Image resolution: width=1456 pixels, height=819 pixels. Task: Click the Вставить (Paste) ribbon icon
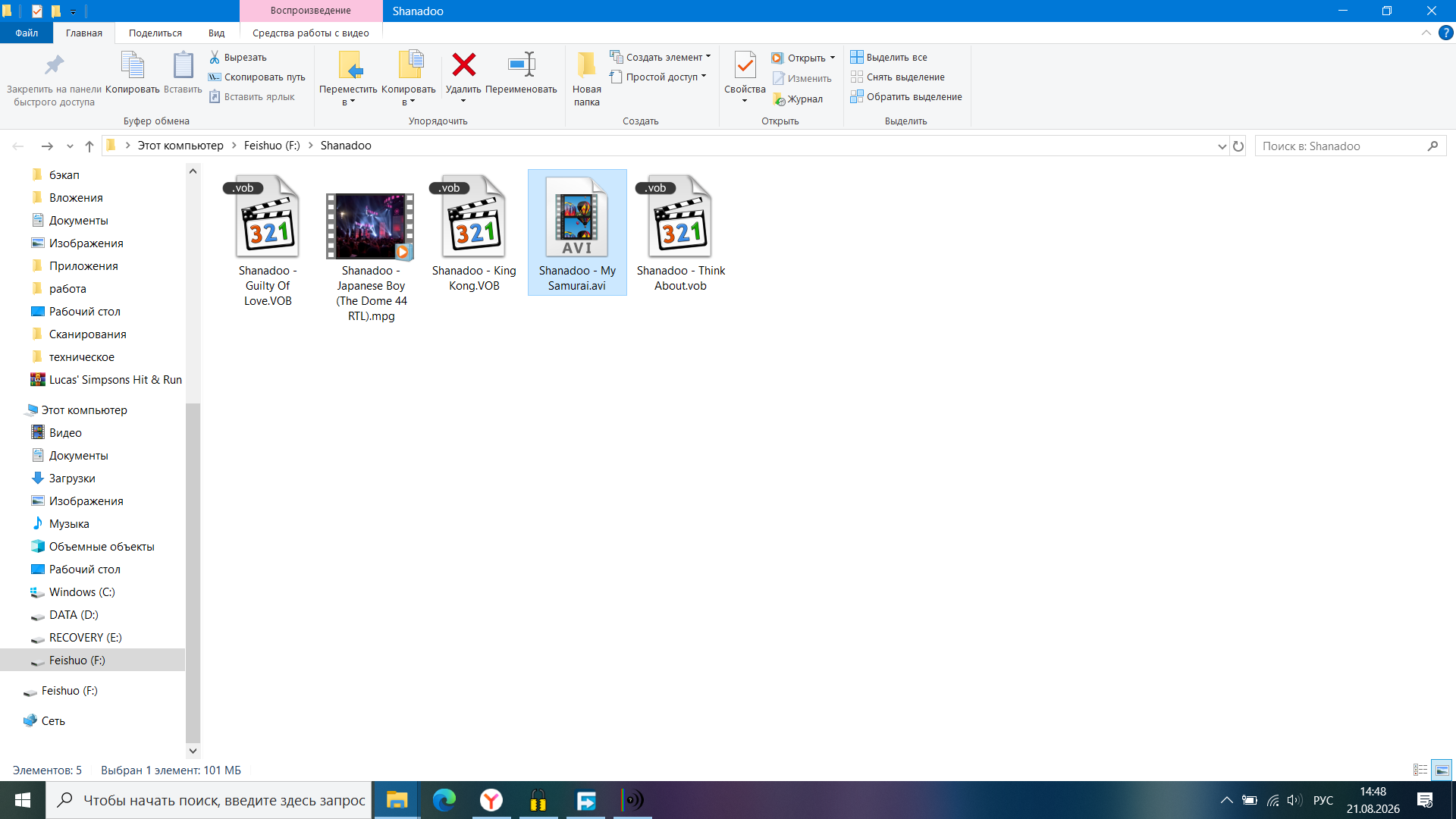click(183, 65)
